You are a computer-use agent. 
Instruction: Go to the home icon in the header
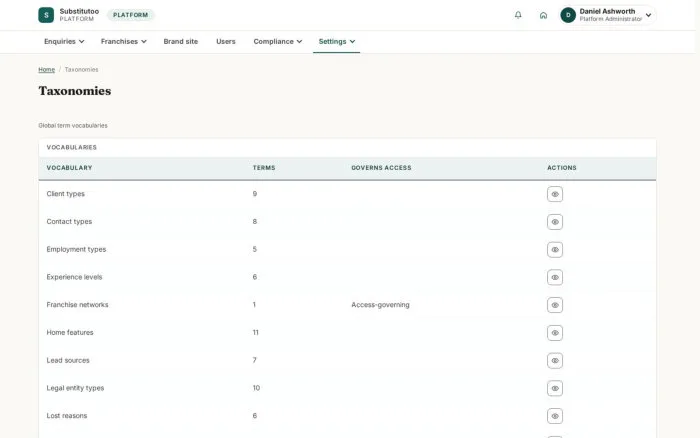coord(543,15)
